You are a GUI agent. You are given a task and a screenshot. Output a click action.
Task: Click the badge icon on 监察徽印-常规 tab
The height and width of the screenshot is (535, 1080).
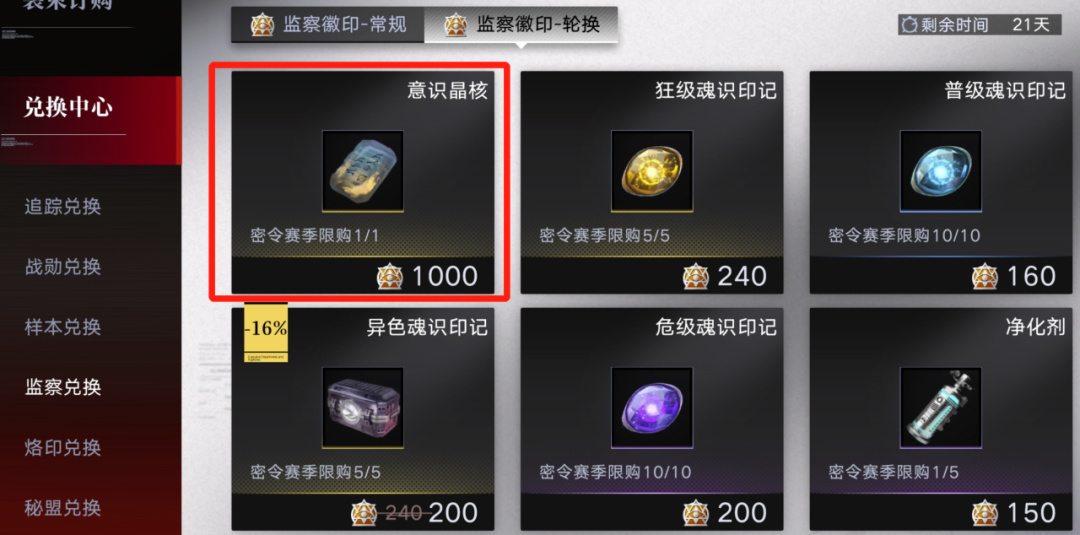pyautogui.click(x=262, y=25)
